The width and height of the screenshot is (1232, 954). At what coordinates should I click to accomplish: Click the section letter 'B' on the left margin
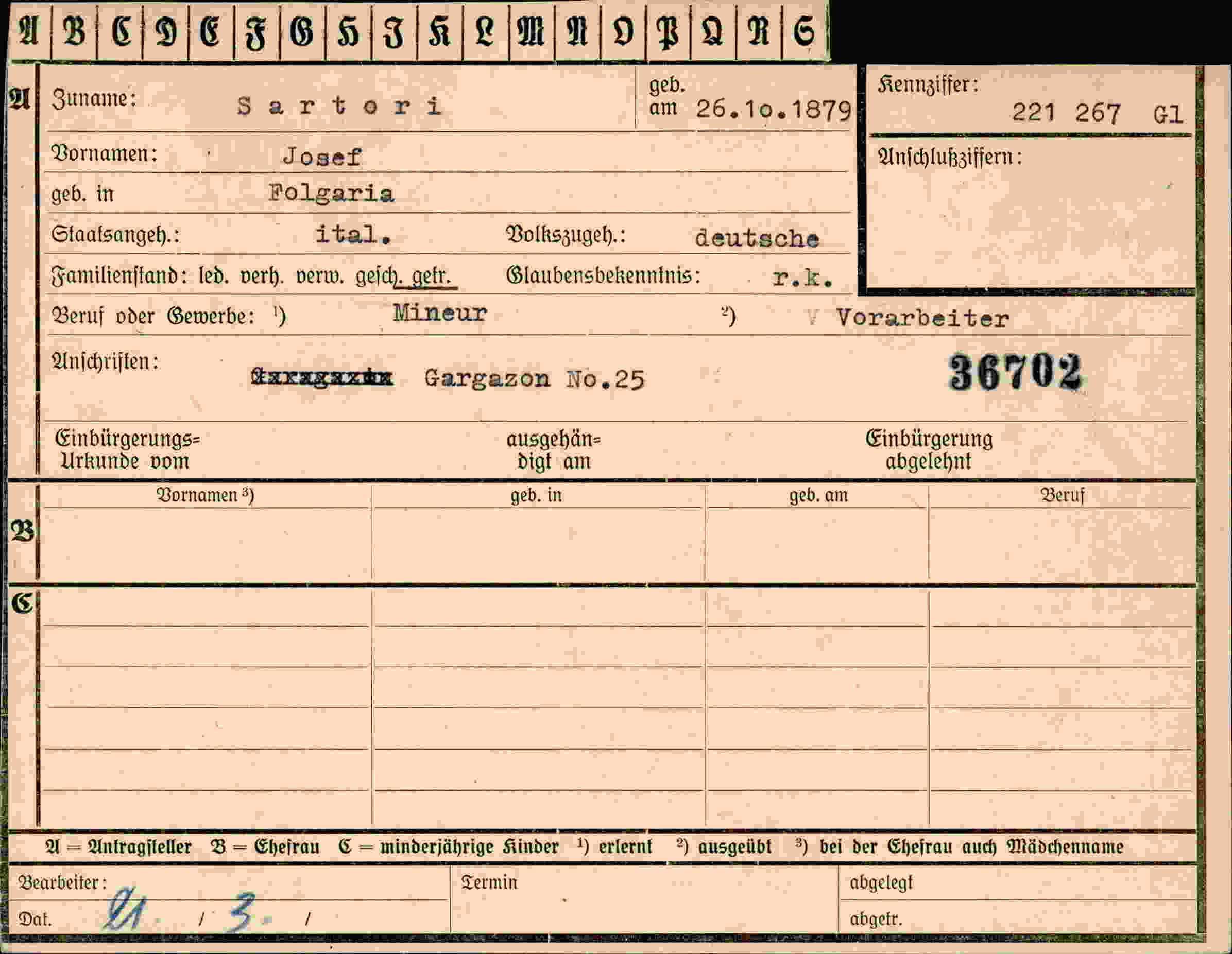point(23,531)
